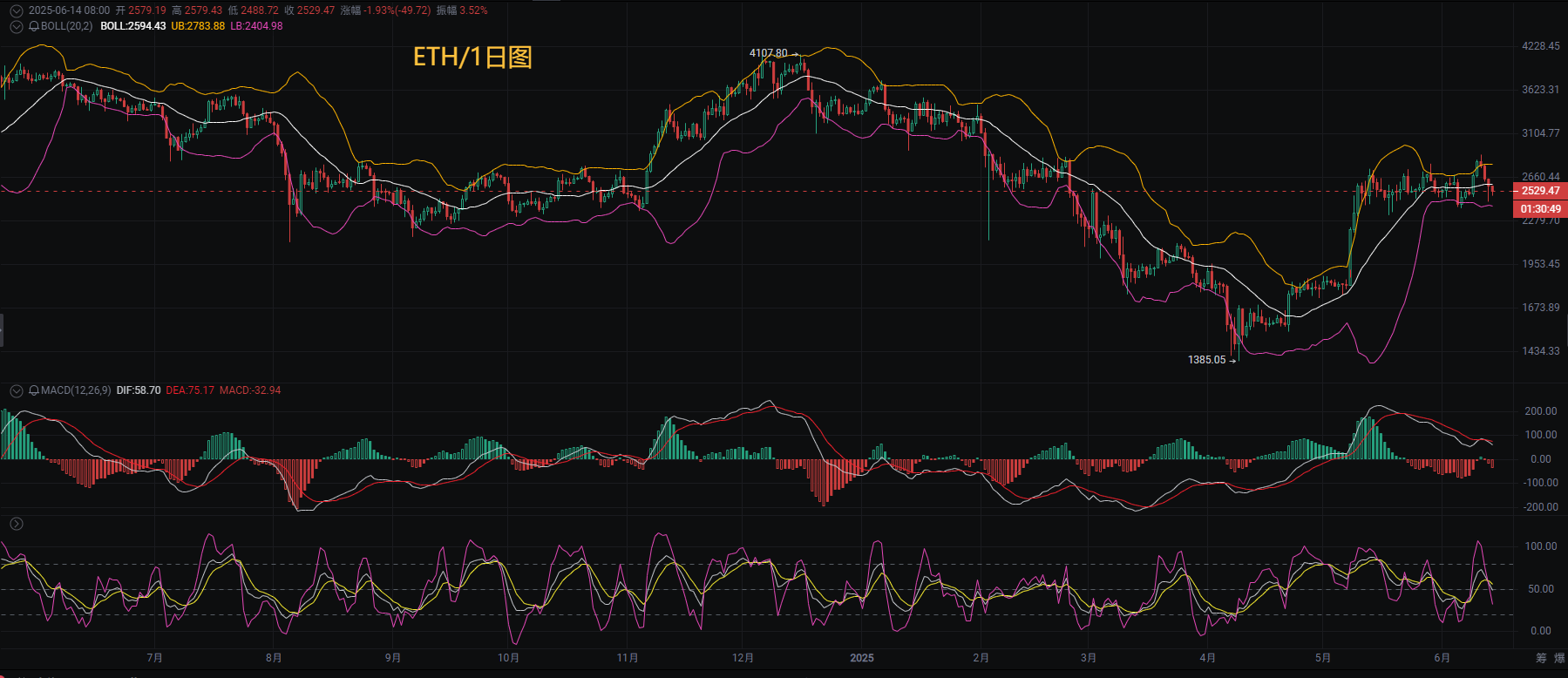
Task: Click the 爆 button at bottom right
Action: [x=1560, y=658]
